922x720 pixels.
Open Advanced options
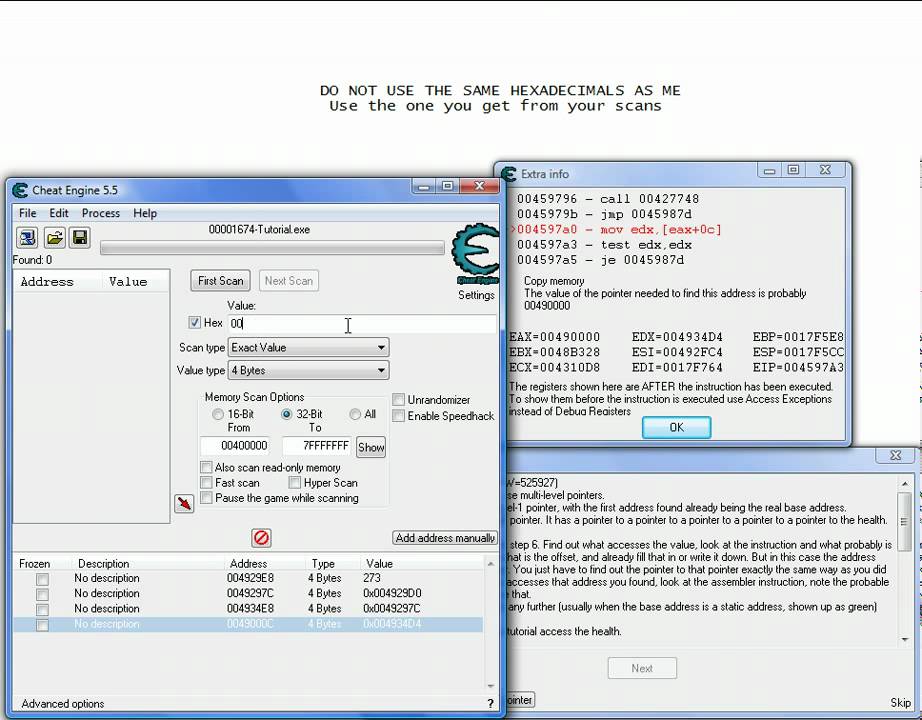coord(63,704)
